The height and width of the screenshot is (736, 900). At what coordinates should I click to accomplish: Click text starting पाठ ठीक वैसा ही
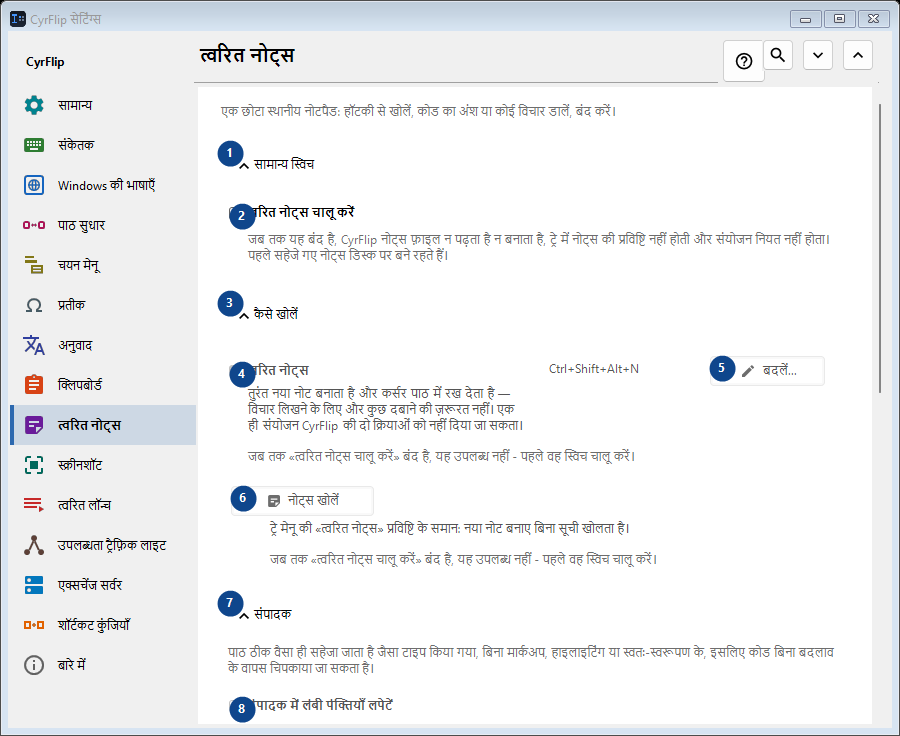pos(531,660)
